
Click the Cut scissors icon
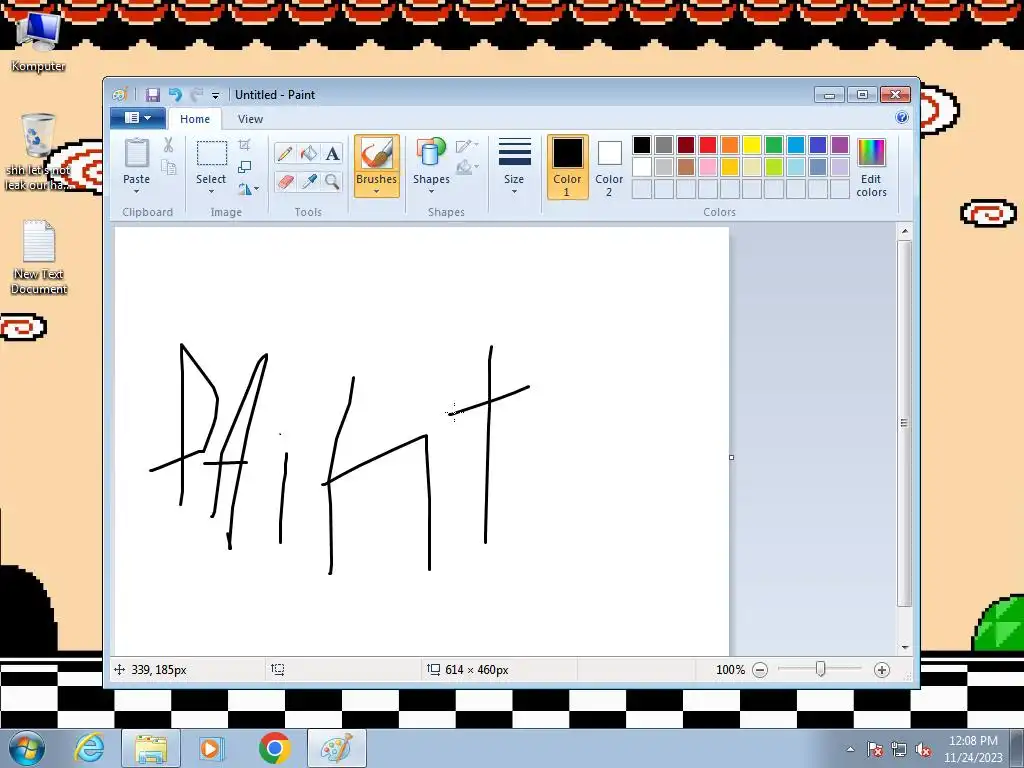[x=168, y=145]
